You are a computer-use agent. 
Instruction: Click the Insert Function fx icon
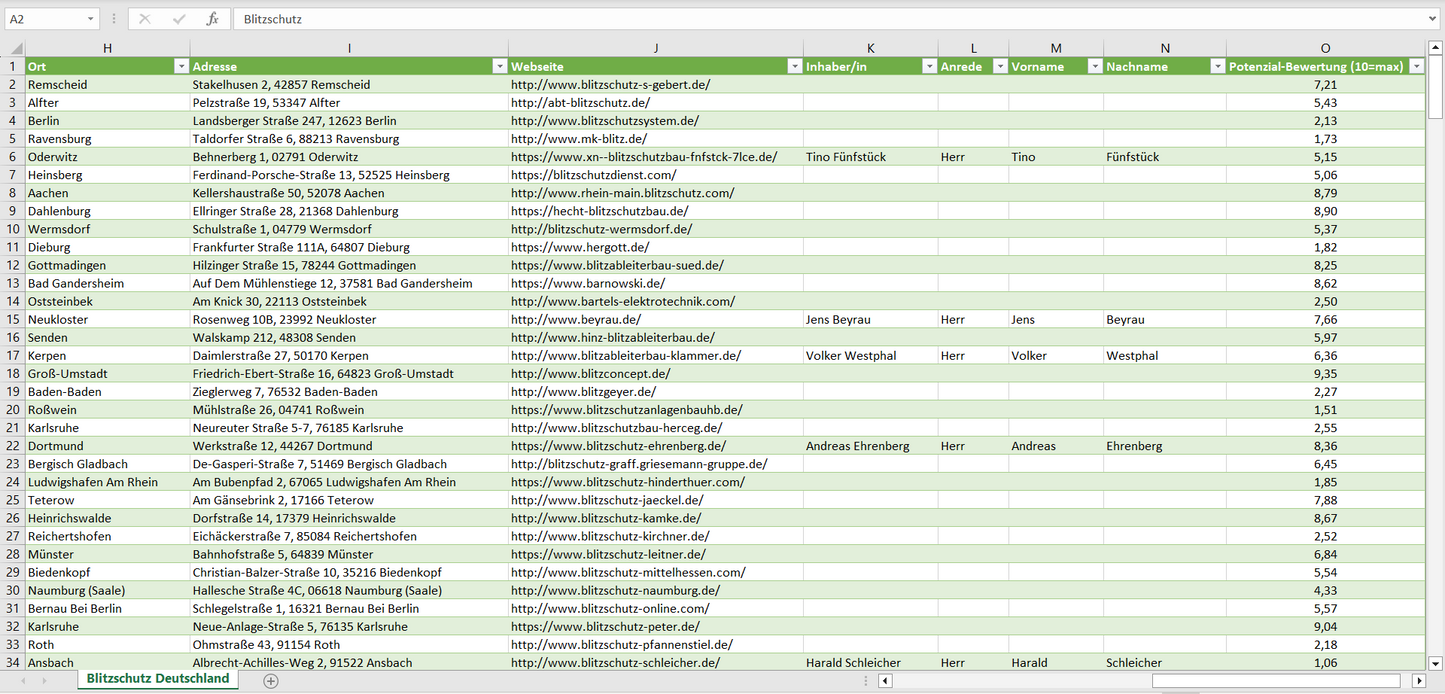pyautogui.click(x=212, y=19)
